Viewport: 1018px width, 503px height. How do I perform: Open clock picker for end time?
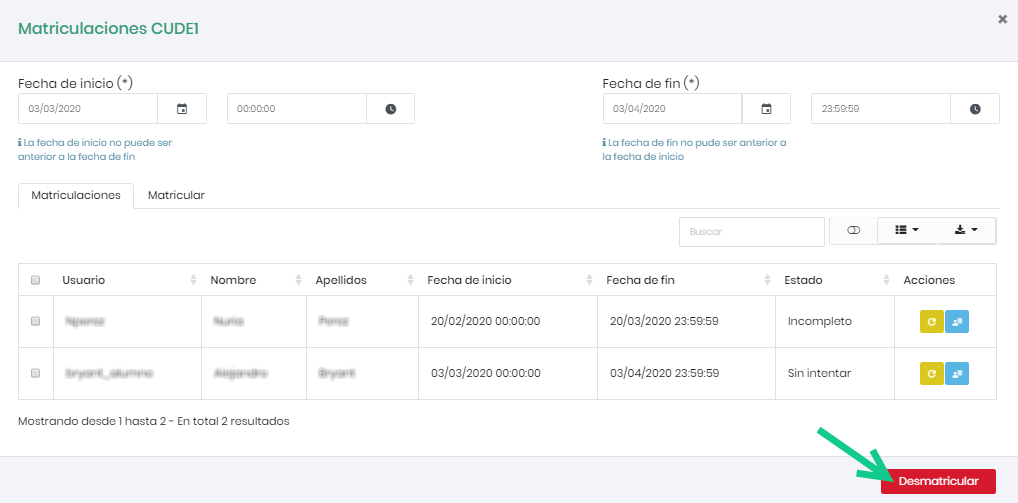(975, 109)
